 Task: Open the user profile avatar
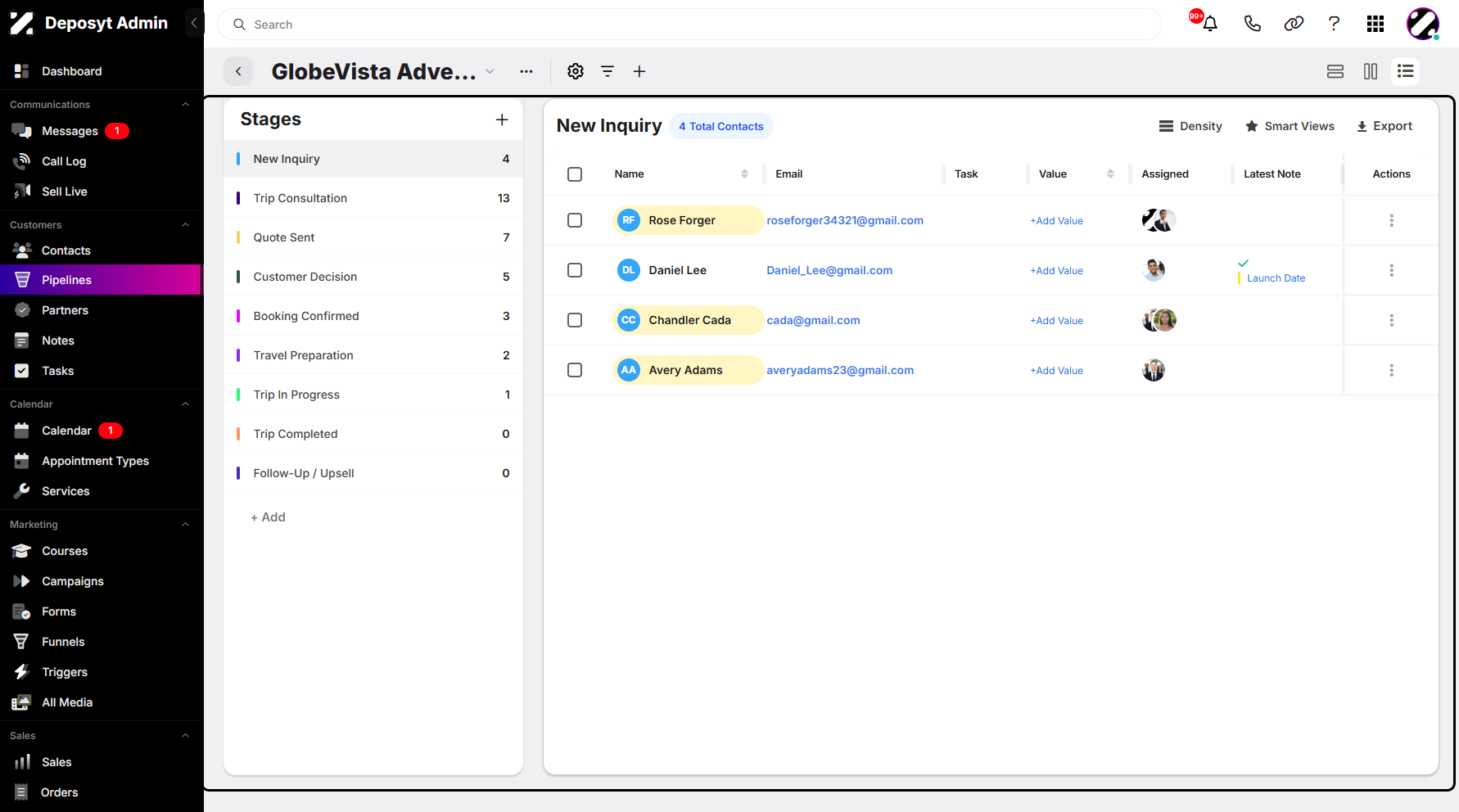(x=1423, y=24)
